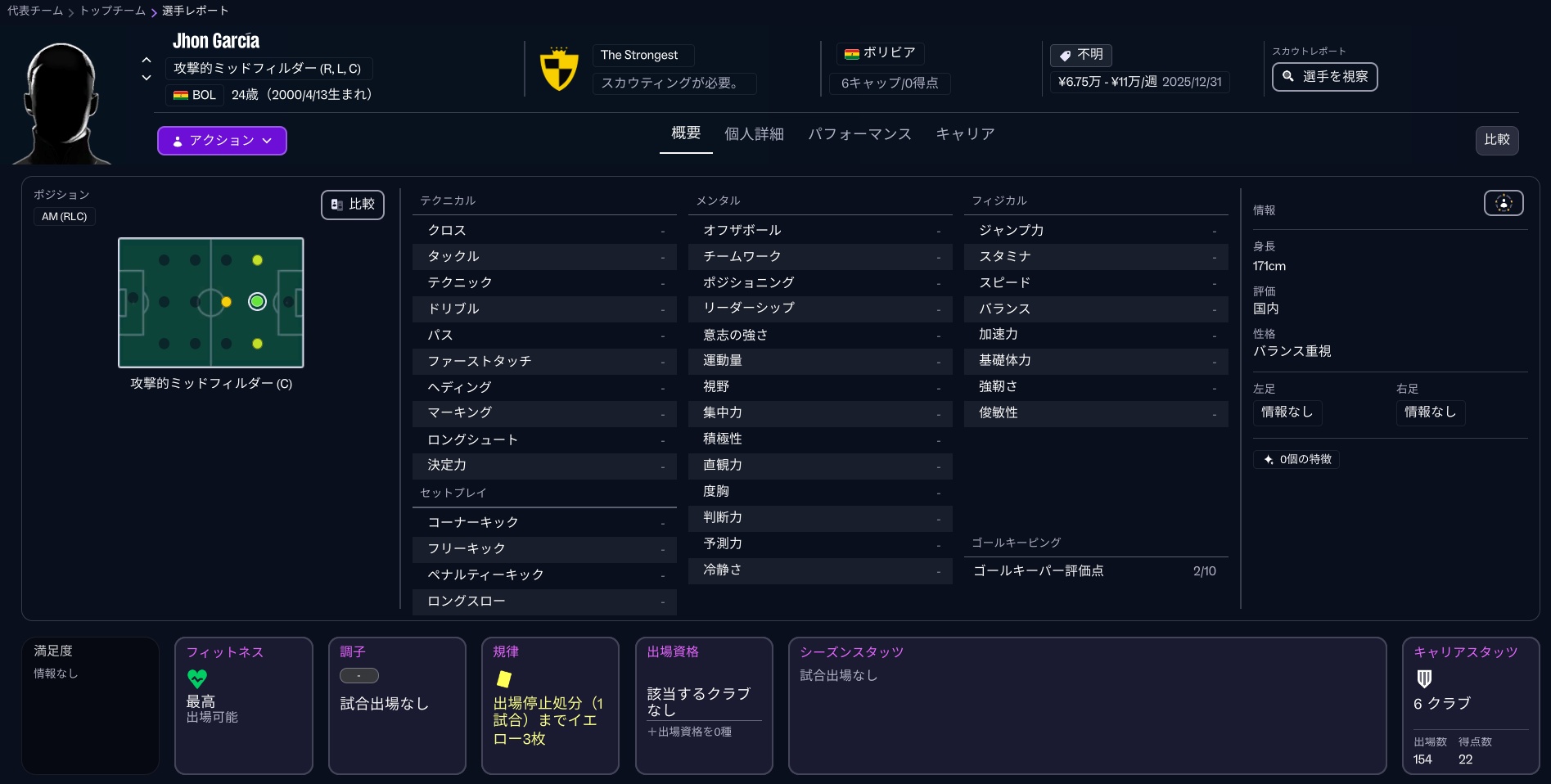Open the アクション dropdown menu

coord(222,141)
